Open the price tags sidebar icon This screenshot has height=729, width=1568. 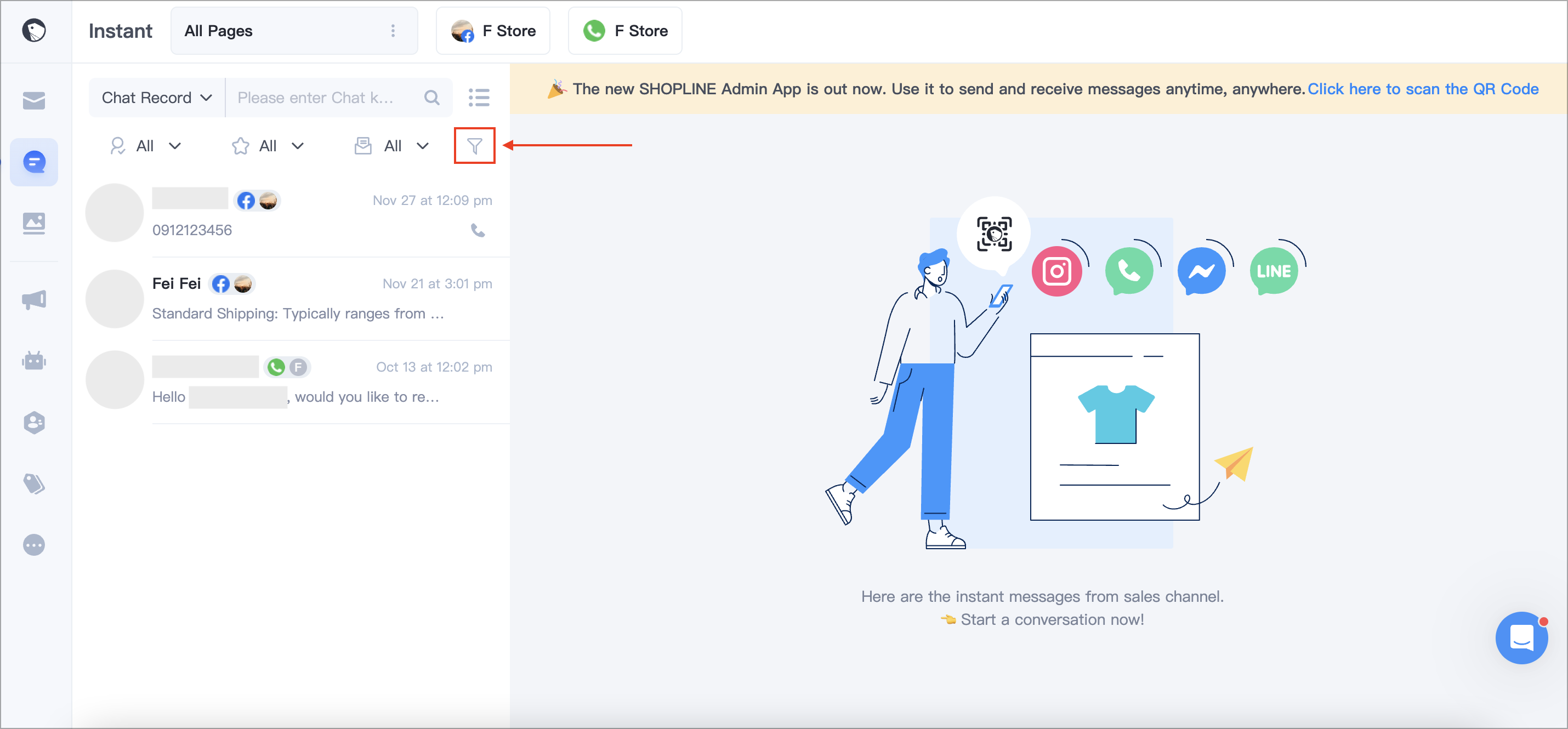click(x=34, y=484)
